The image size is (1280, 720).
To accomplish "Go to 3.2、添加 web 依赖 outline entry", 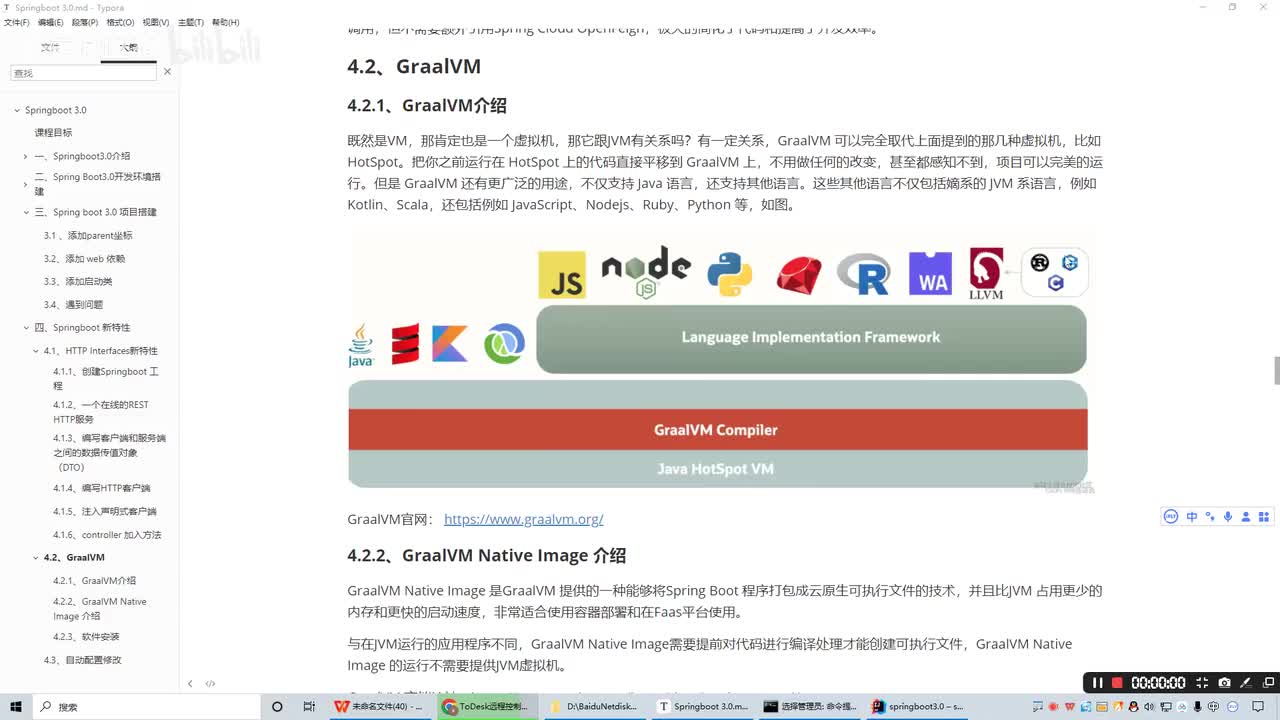I will 84,258.
